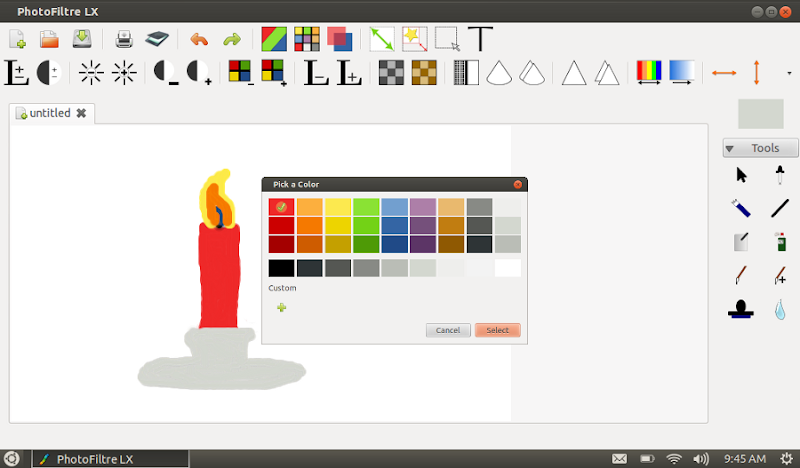Open Canvas size icon with yellow star
The height and width of the screenshot is (468, 800).
coord(414,39)
